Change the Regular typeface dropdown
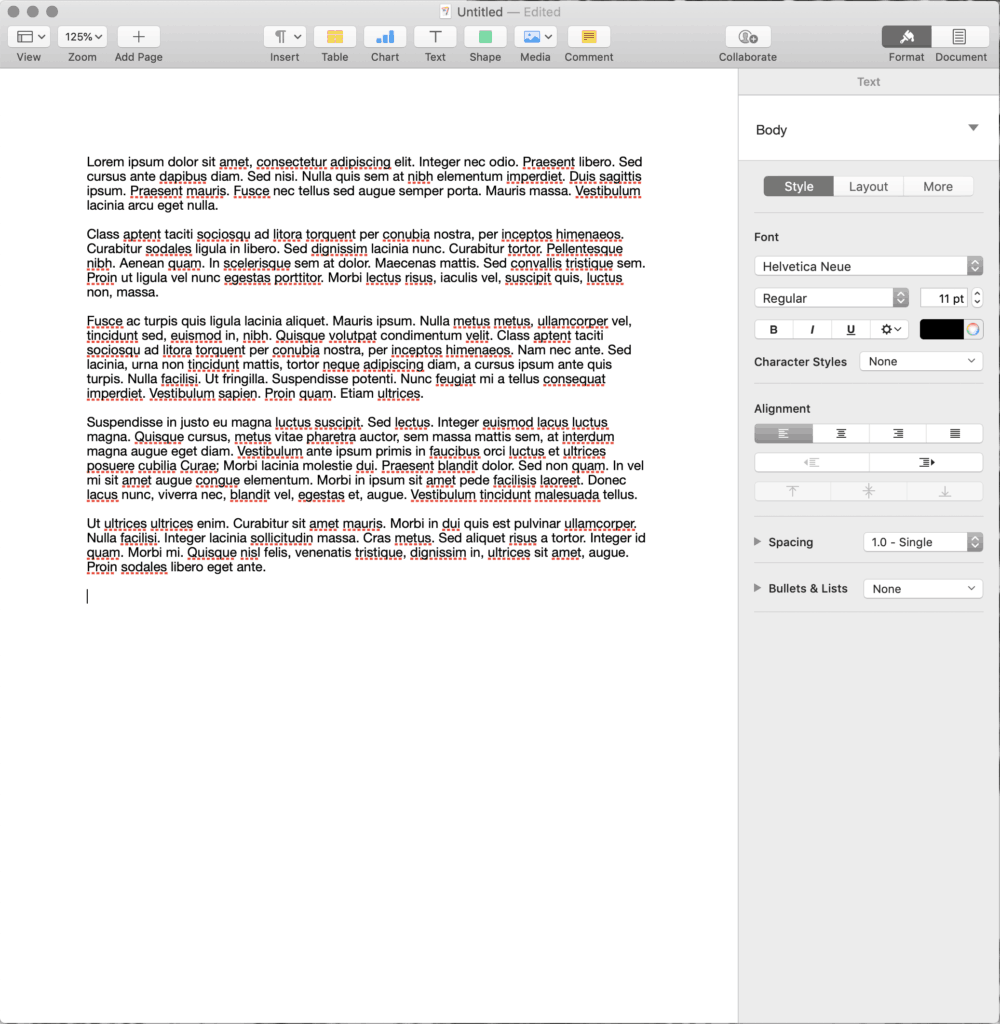The width and height of the screenshot is (1000, 1024). pos(831,298)
